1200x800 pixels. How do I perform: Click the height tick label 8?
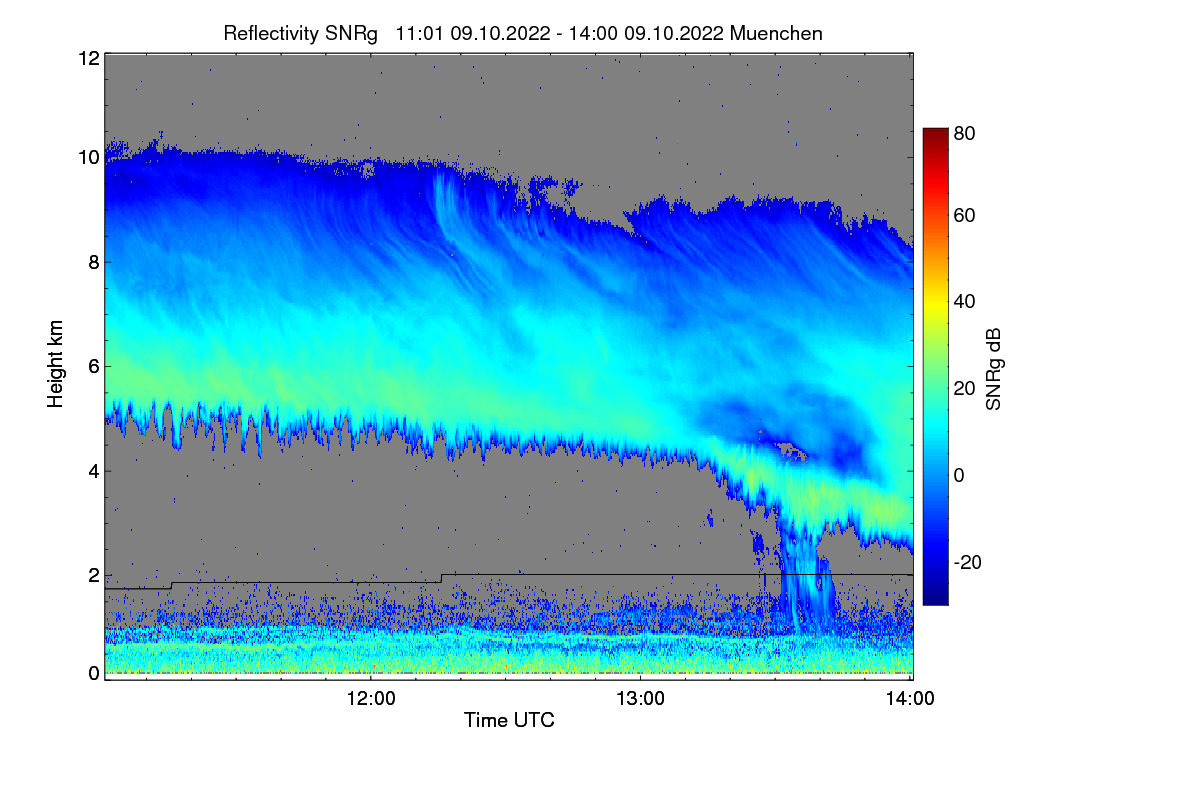click(93, 262)
